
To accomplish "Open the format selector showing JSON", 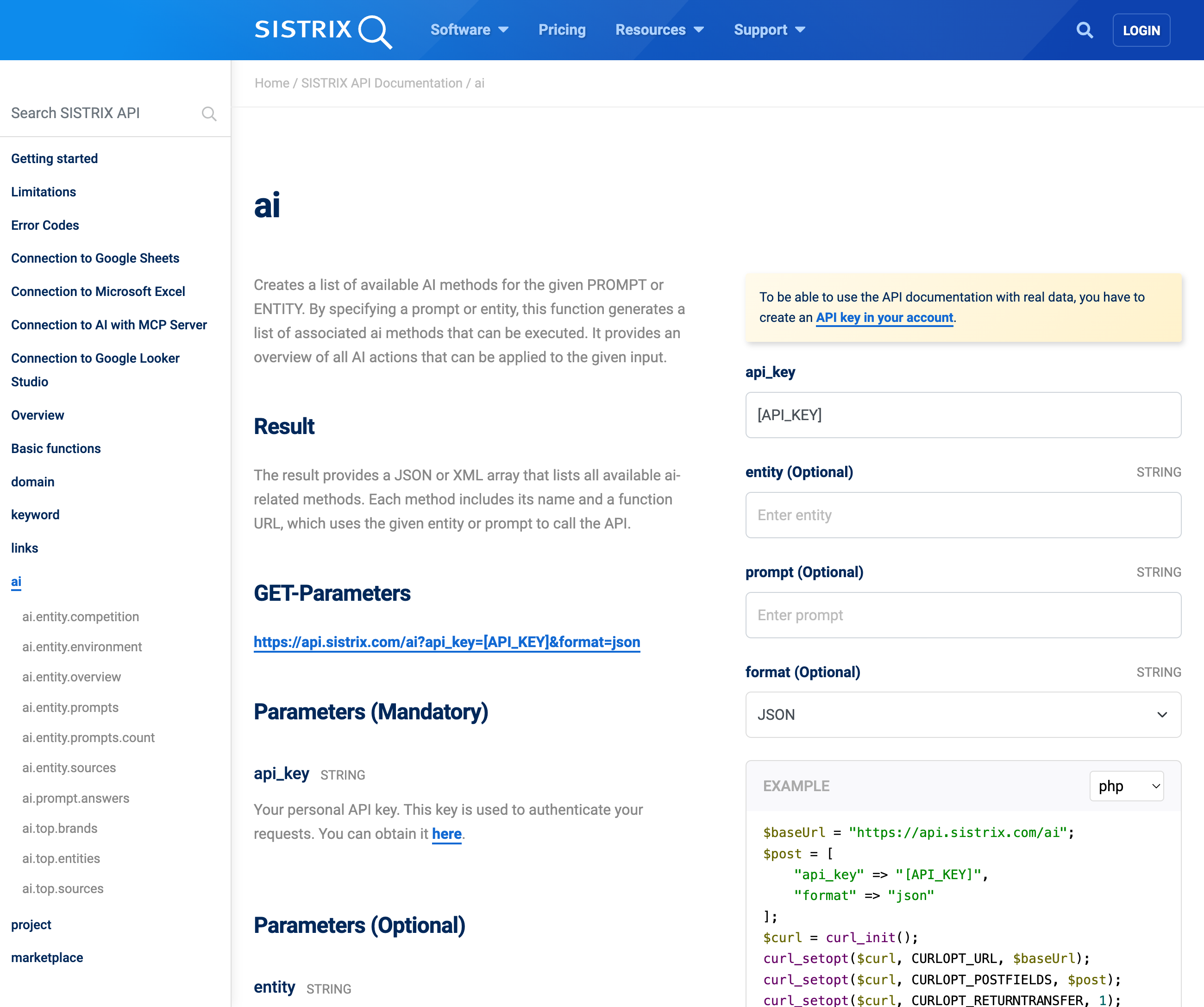I will (x=963, y=715).
